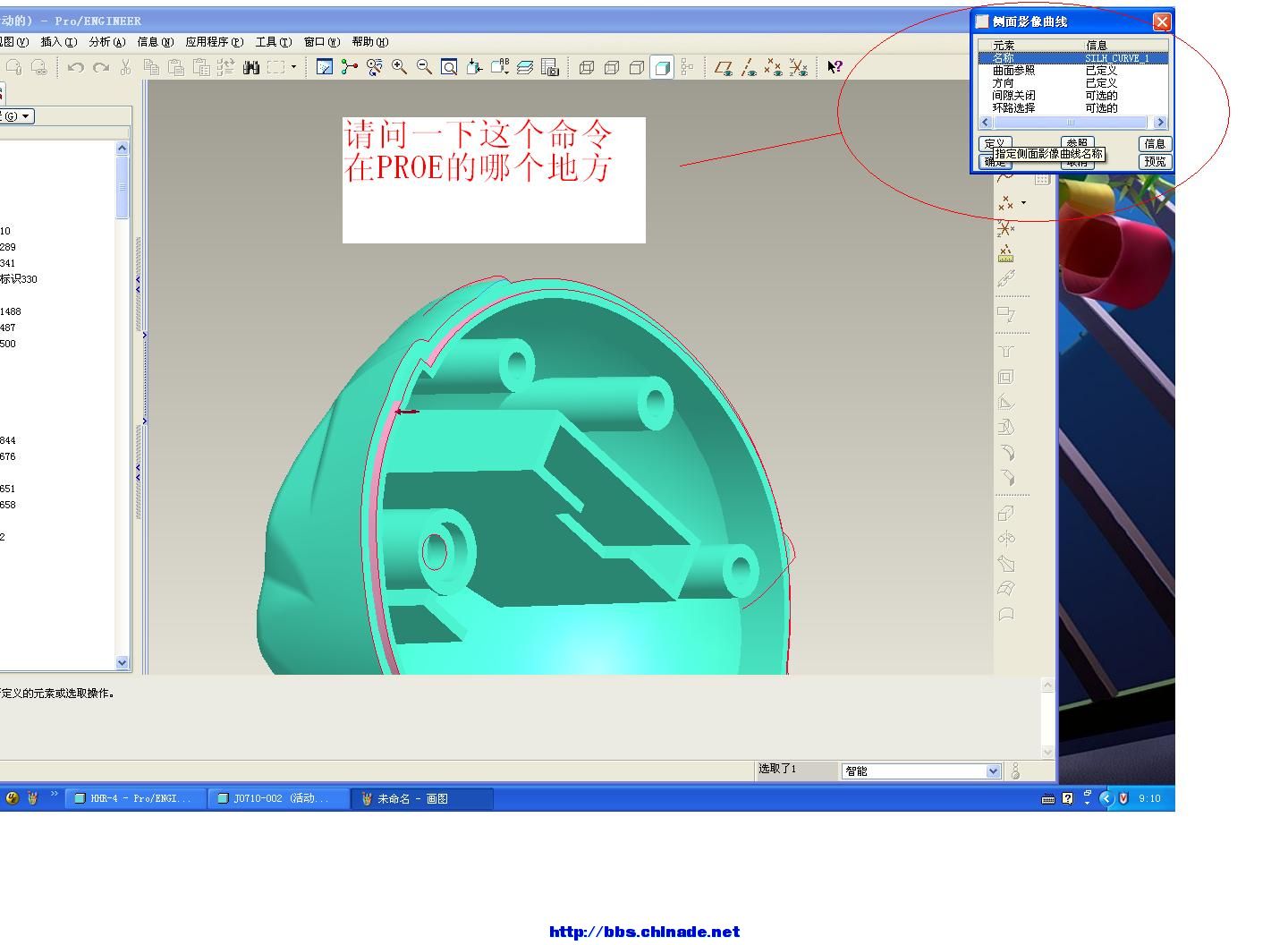
Task: Select the Shading display mode icon
Action: coord(662,67)
